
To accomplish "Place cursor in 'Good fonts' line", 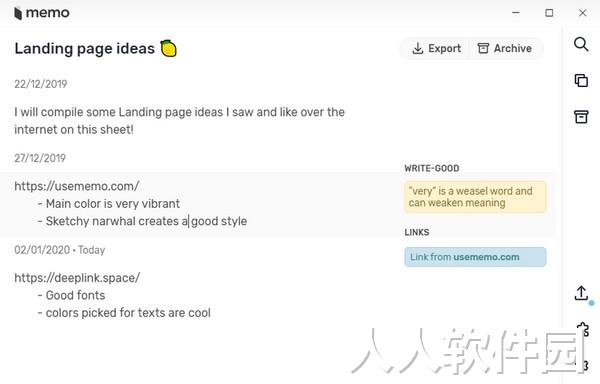I will (x=75, y=295).
